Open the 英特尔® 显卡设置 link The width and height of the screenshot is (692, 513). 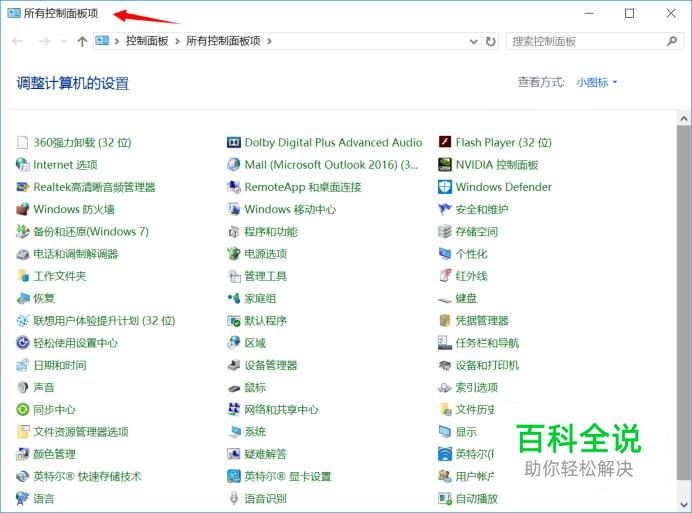pyautogui.click(x=288, y=476)
